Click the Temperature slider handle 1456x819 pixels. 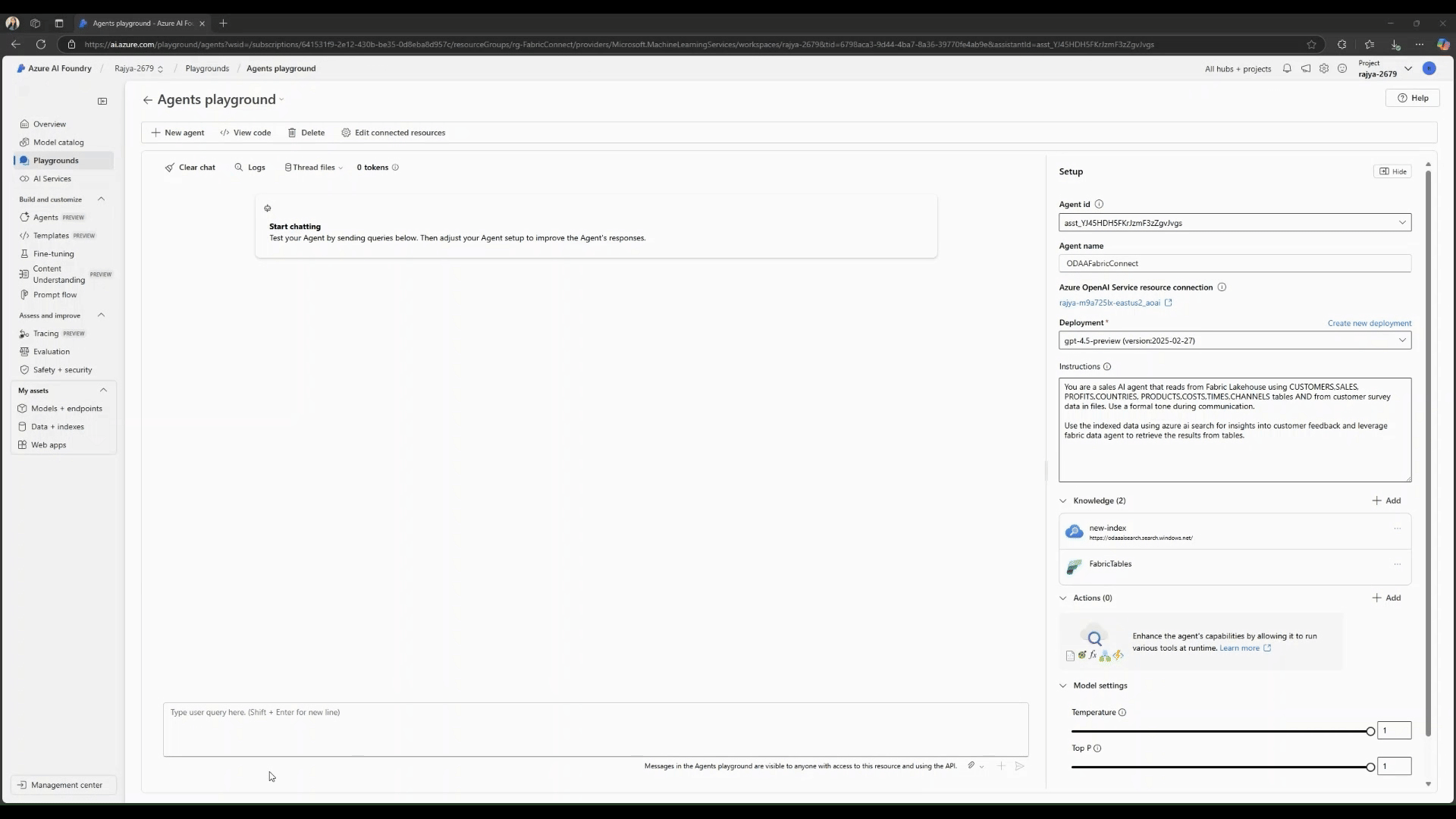(x=1370, y=732)
